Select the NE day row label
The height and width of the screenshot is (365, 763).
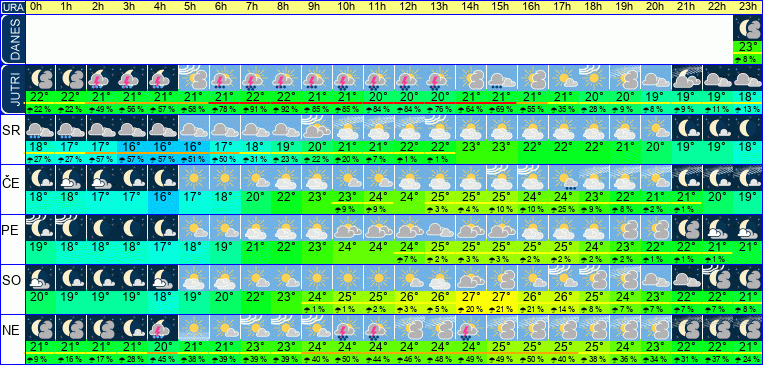tap(11, 331)
